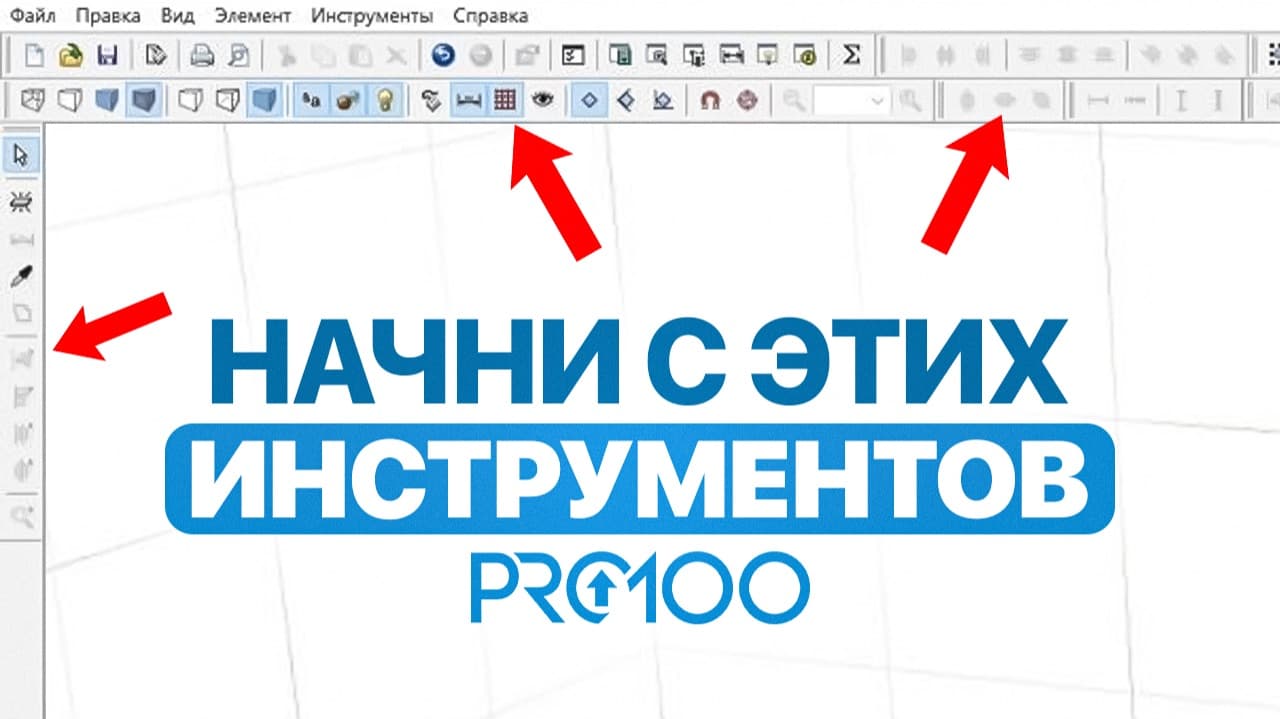Click the window icon with a magnifier
Viewport: 1280px width, 719px height.
659,55
